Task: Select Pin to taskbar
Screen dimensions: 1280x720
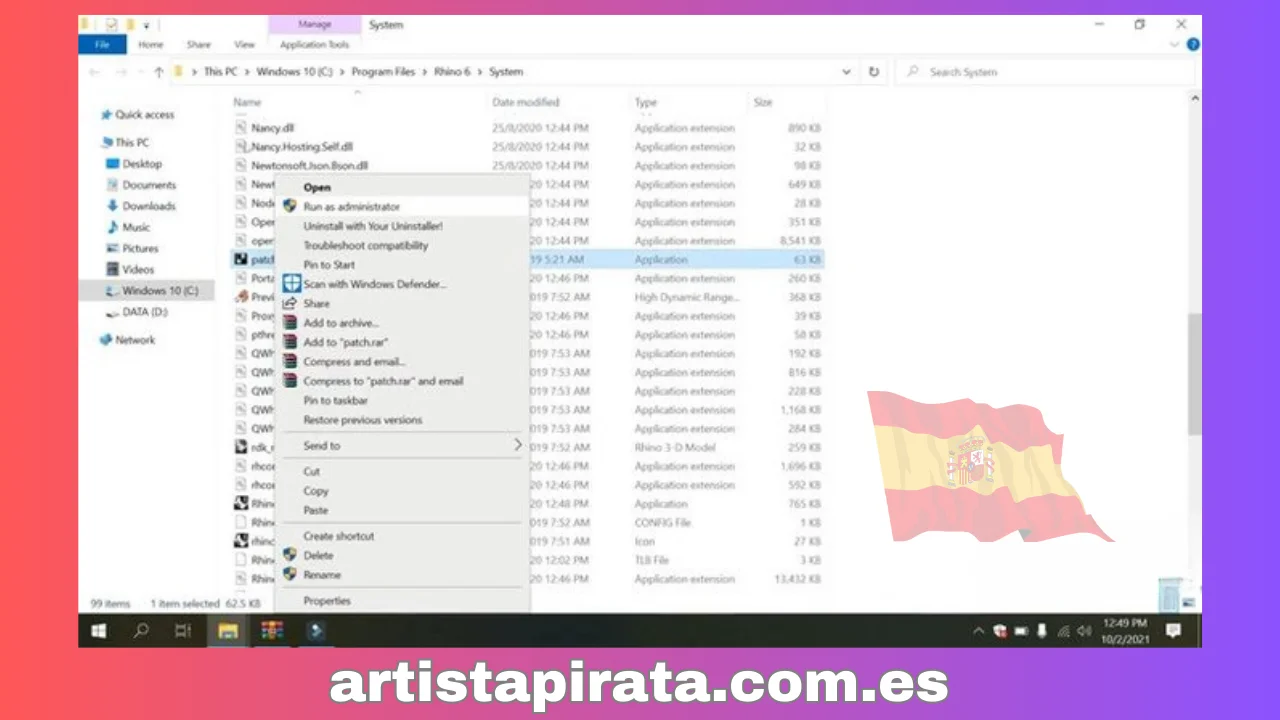Action: point(336,400)
